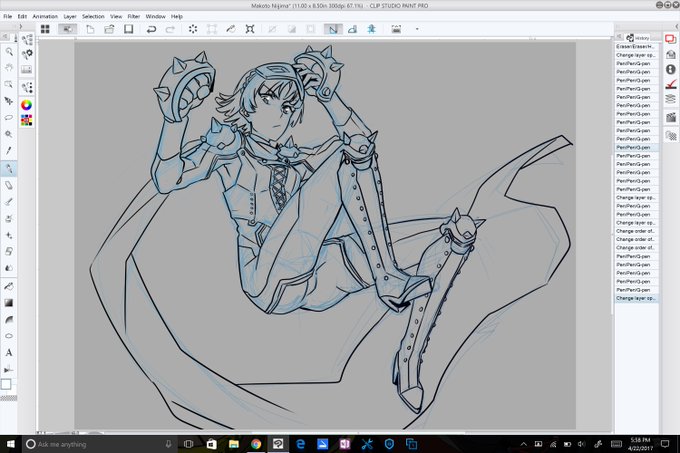Open the Help menu
The image size is (680, 453).
coord(177,16)
